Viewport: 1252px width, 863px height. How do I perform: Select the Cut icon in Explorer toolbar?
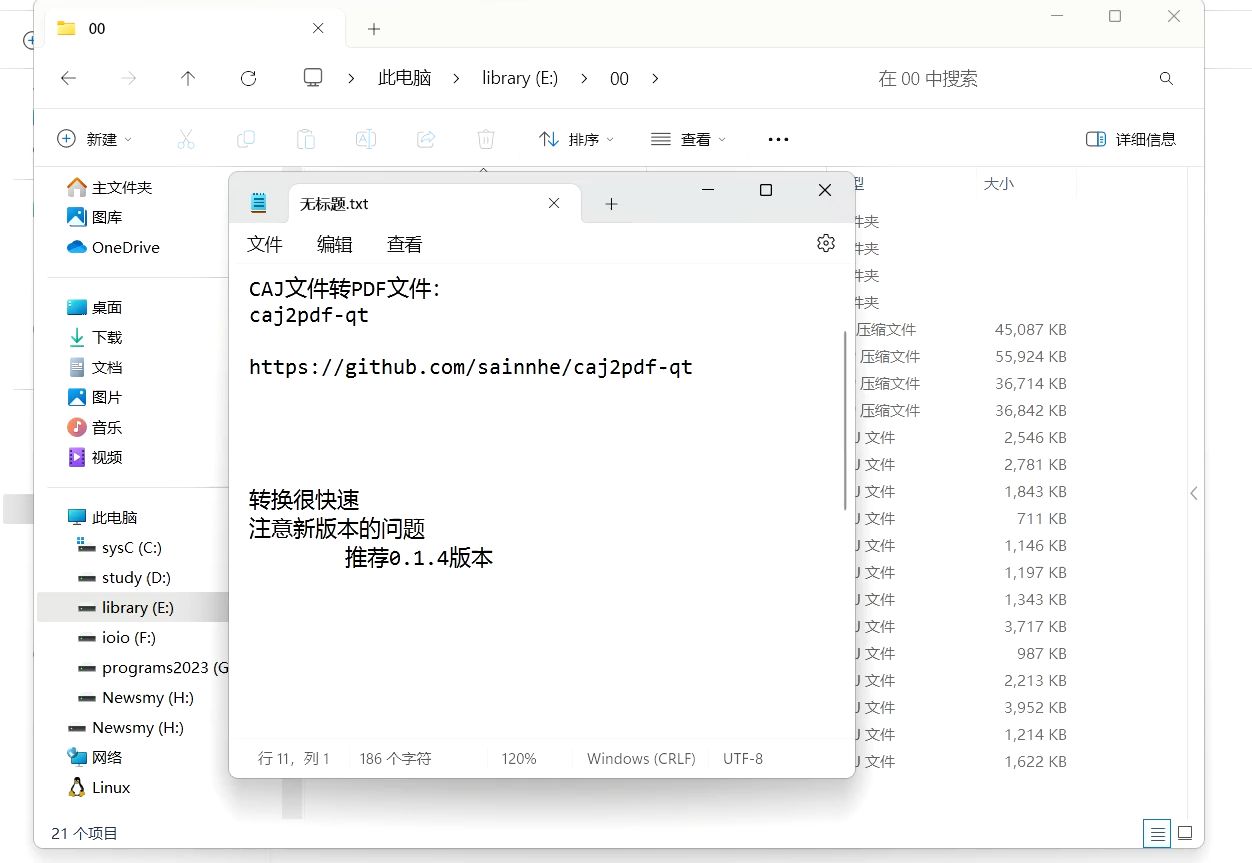click(186, 139)
